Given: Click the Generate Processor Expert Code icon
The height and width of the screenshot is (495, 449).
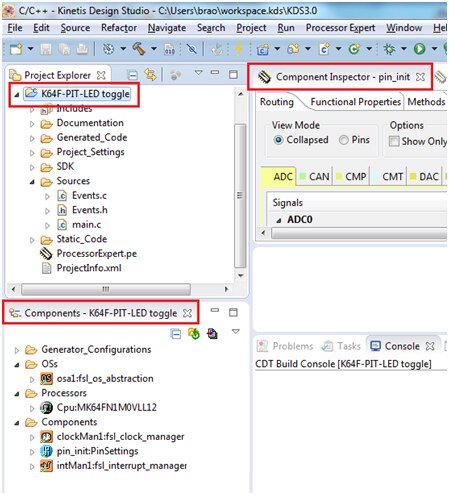Looking at the screenshot, I should 194,333.
